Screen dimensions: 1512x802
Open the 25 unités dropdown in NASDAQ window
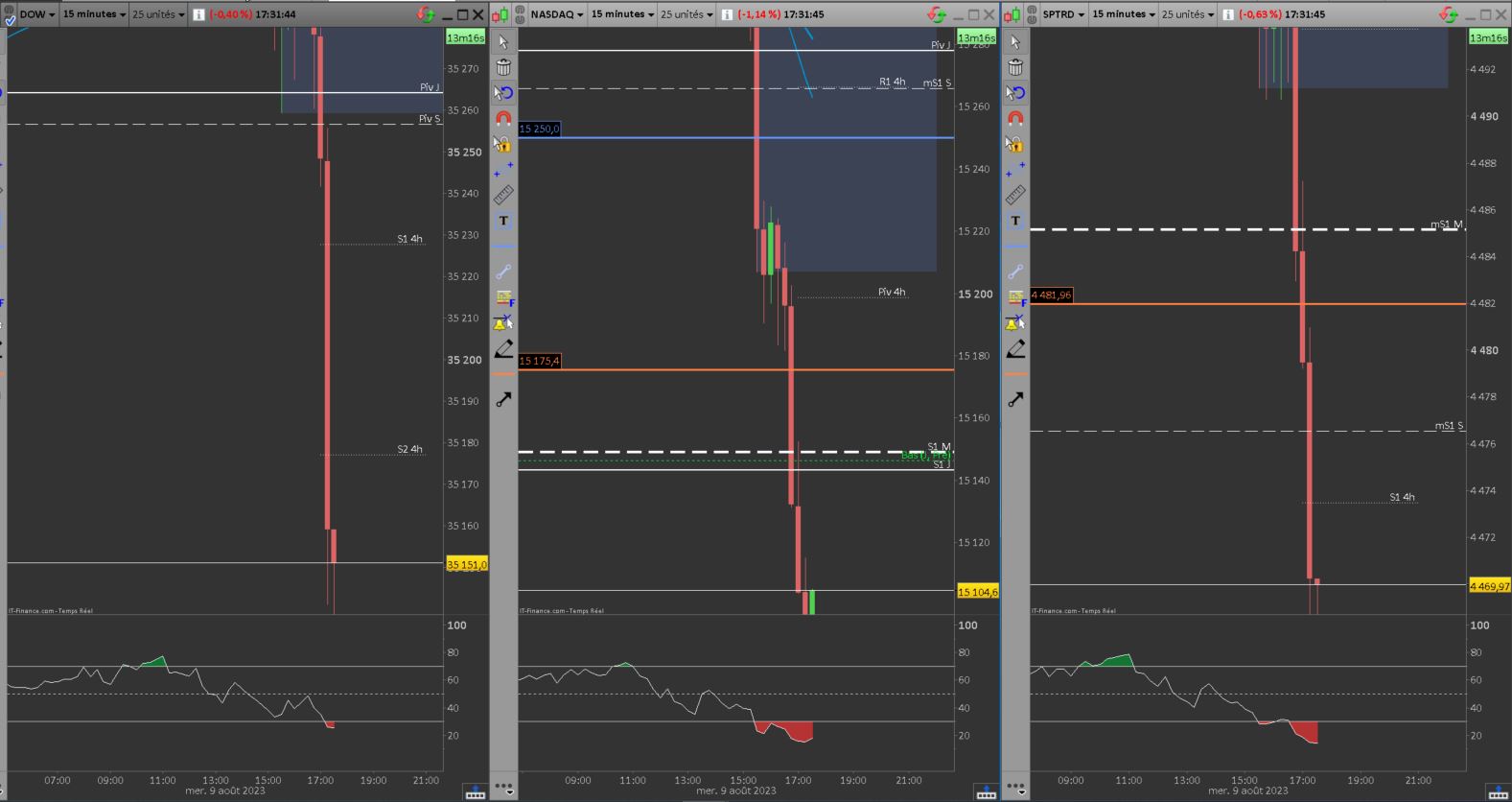point(686,14)
